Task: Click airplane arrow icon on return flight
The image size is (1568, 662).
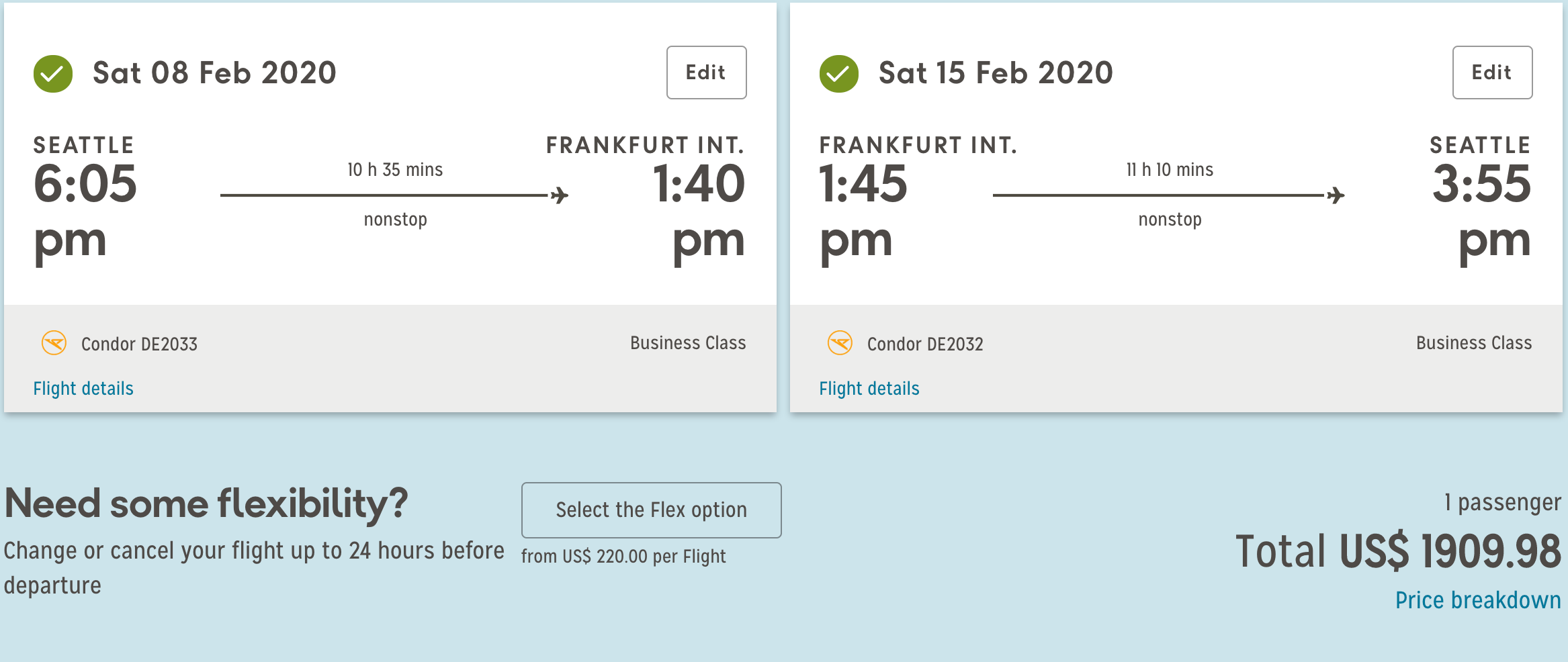Action: (x=1336, y=195)
